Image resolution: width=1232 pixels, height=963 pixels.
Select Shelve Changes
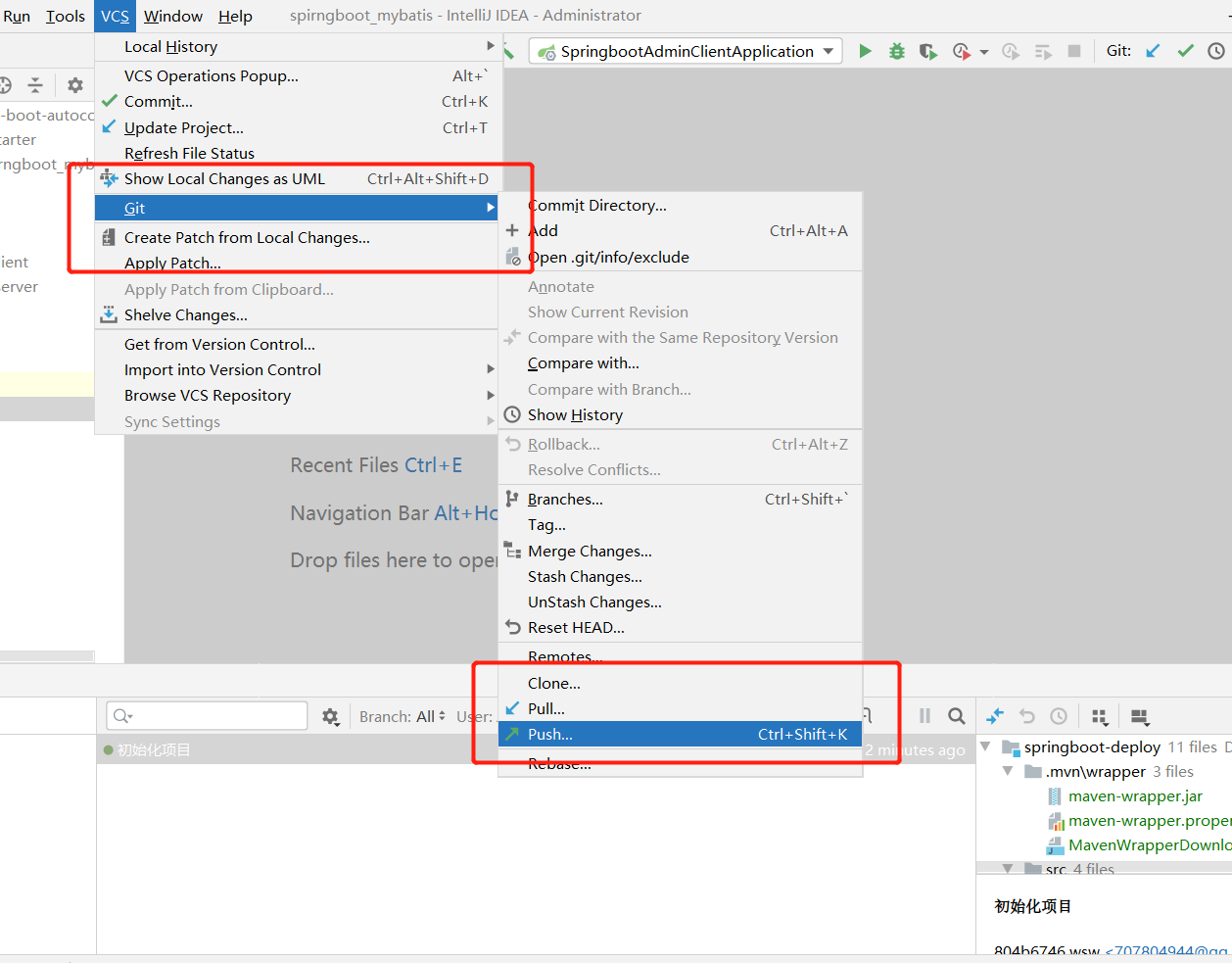tap(298, 314)
